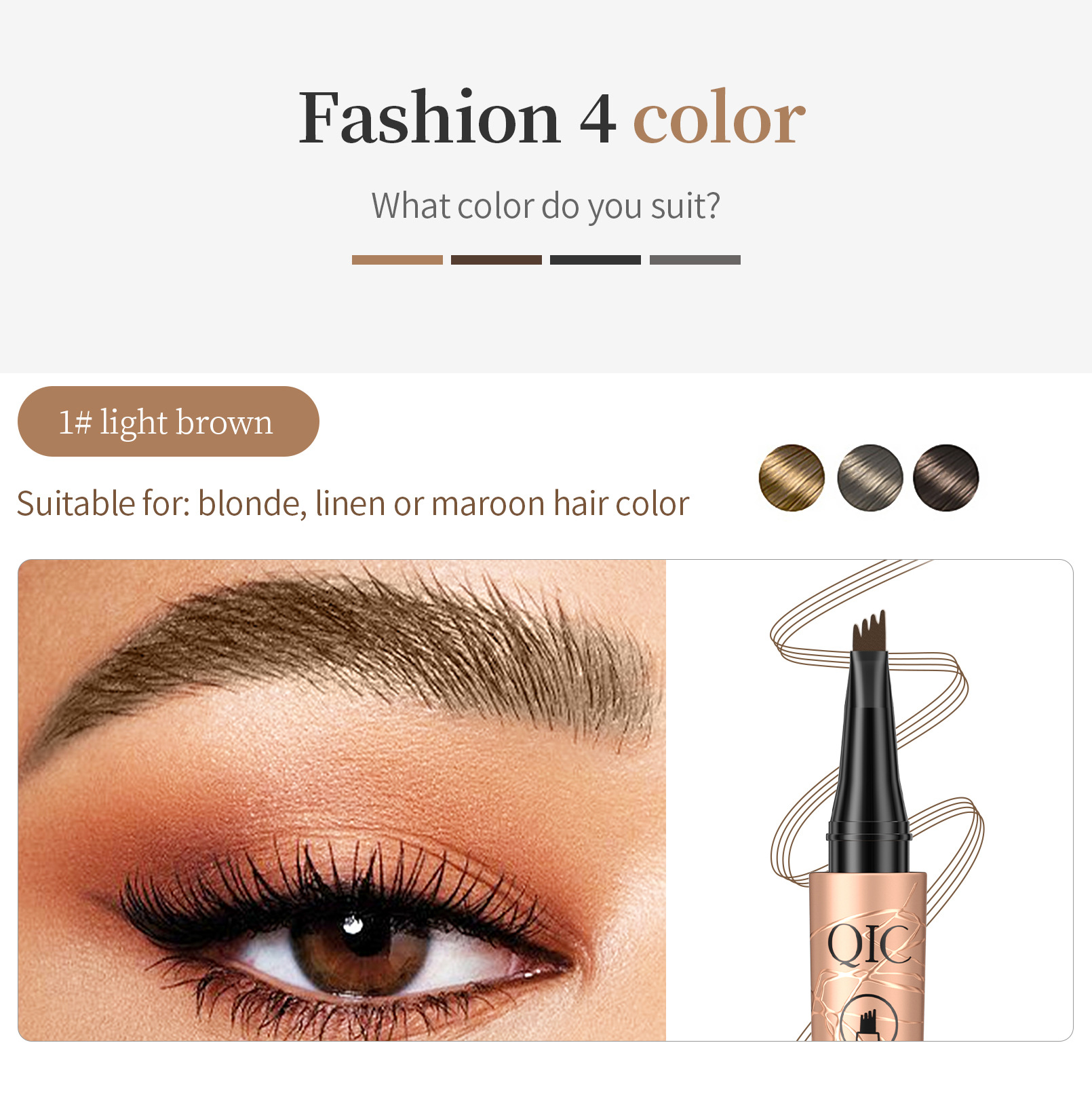The height and width of the screenshot is (1102, 1092).
Task: Click the dark brown color bar
Action: [496, 260]
